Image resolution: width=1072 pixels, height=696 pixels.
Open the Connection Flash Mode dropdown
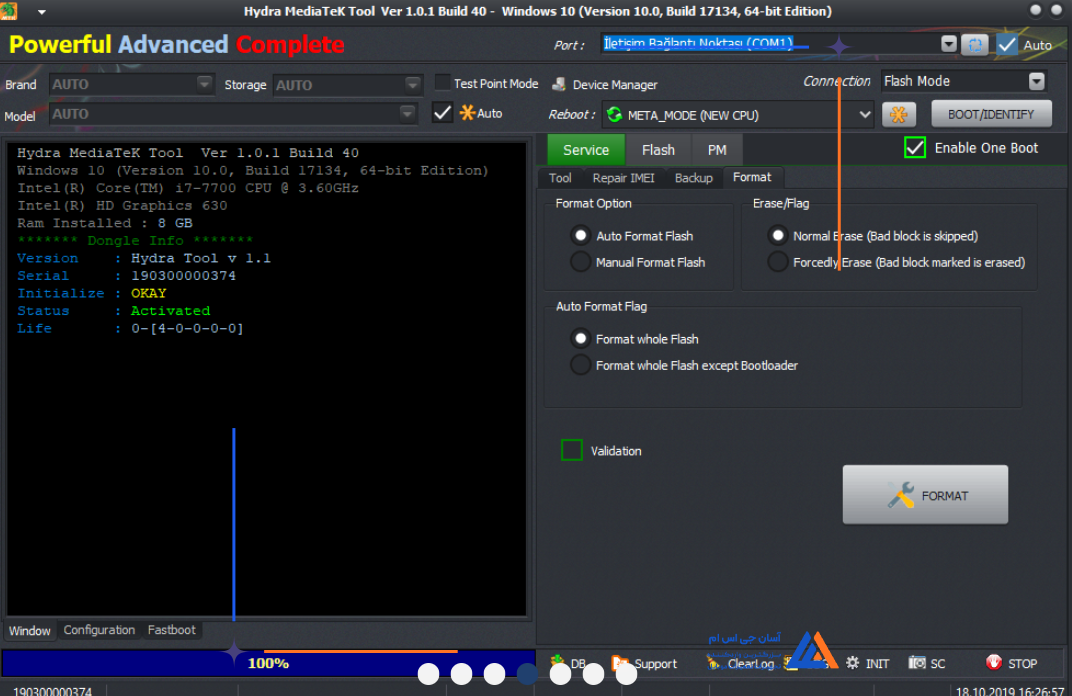[x=1036, y=81]
